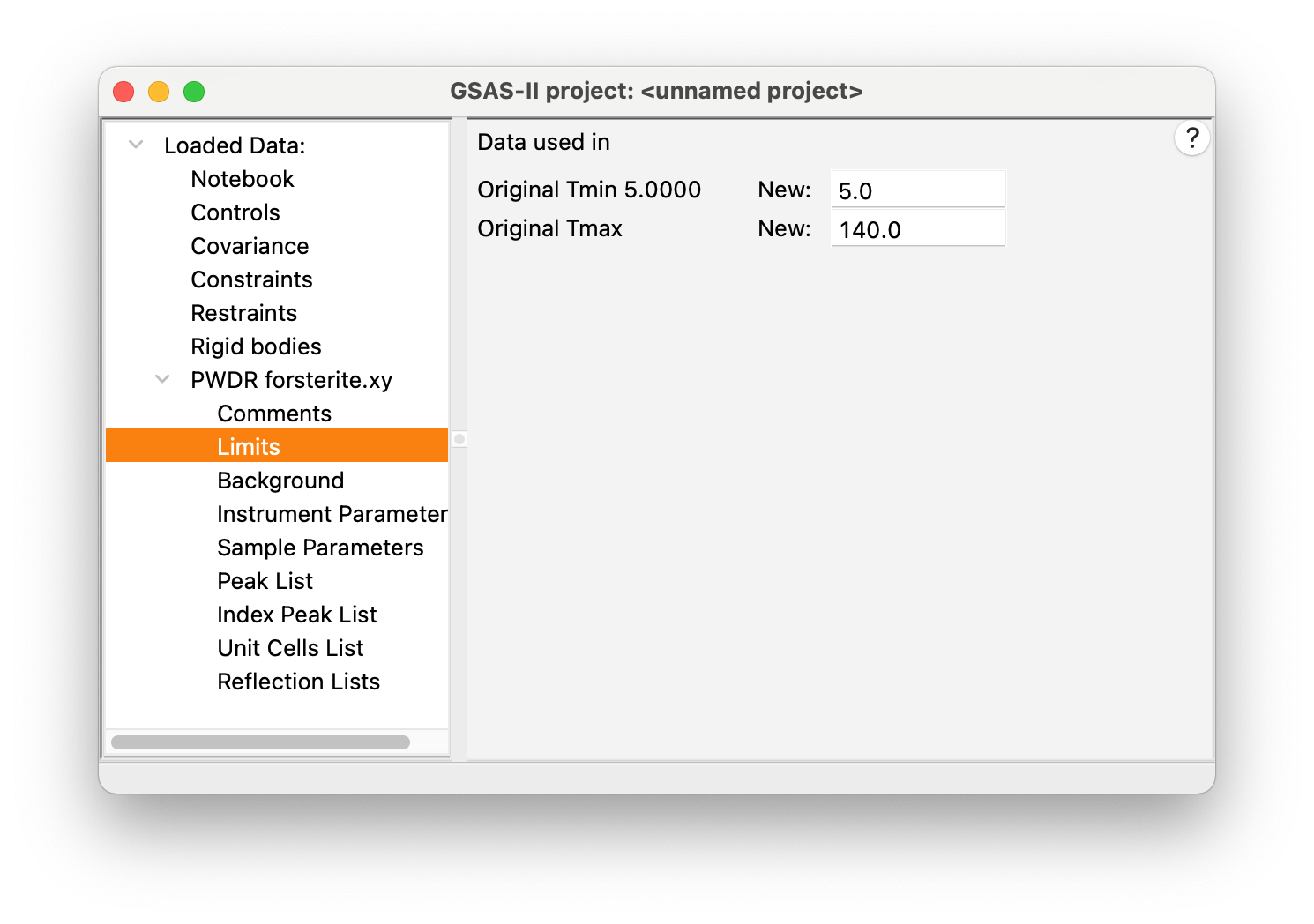
Task: Open Comments under PWDR forsterite.xy
Action: tap(274, 414)
